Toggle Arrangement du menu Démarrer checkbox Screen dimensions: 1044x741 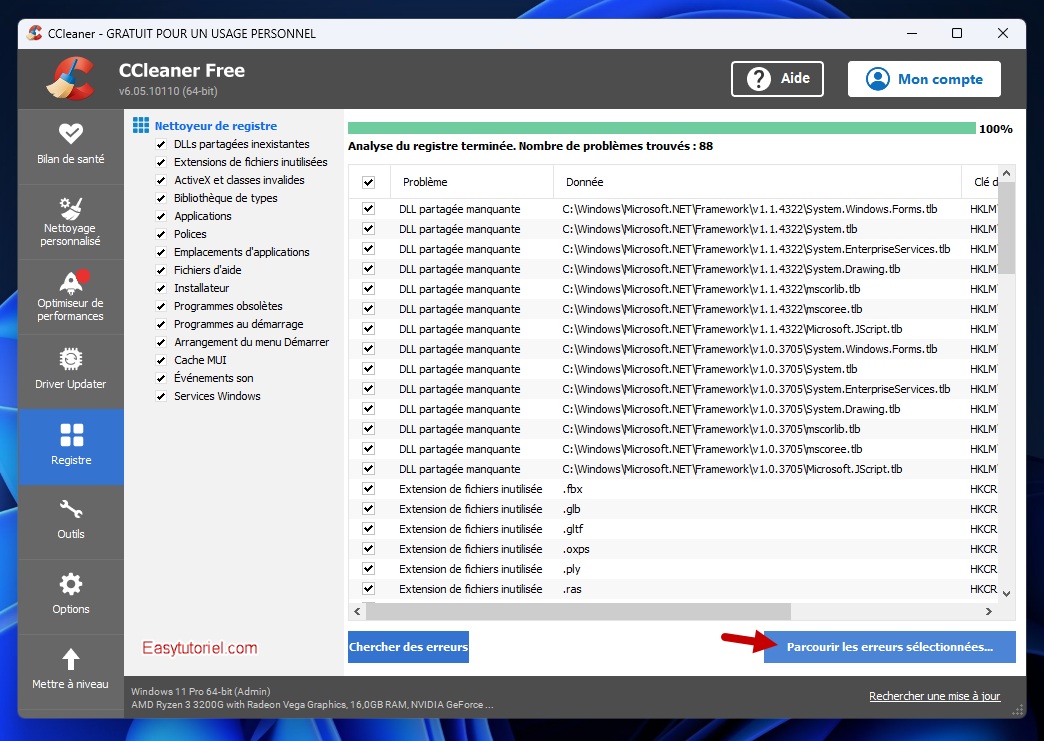160,342
